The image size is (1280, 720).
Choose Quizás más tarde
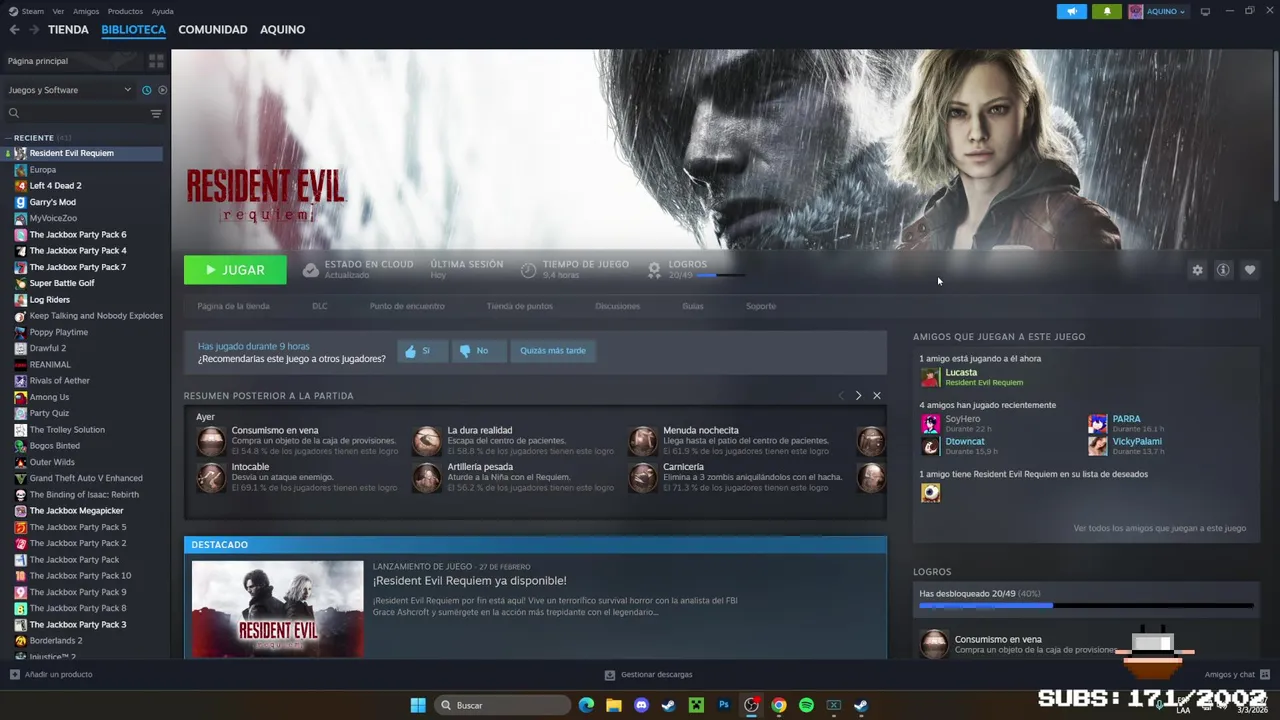[x=553, y=351]
